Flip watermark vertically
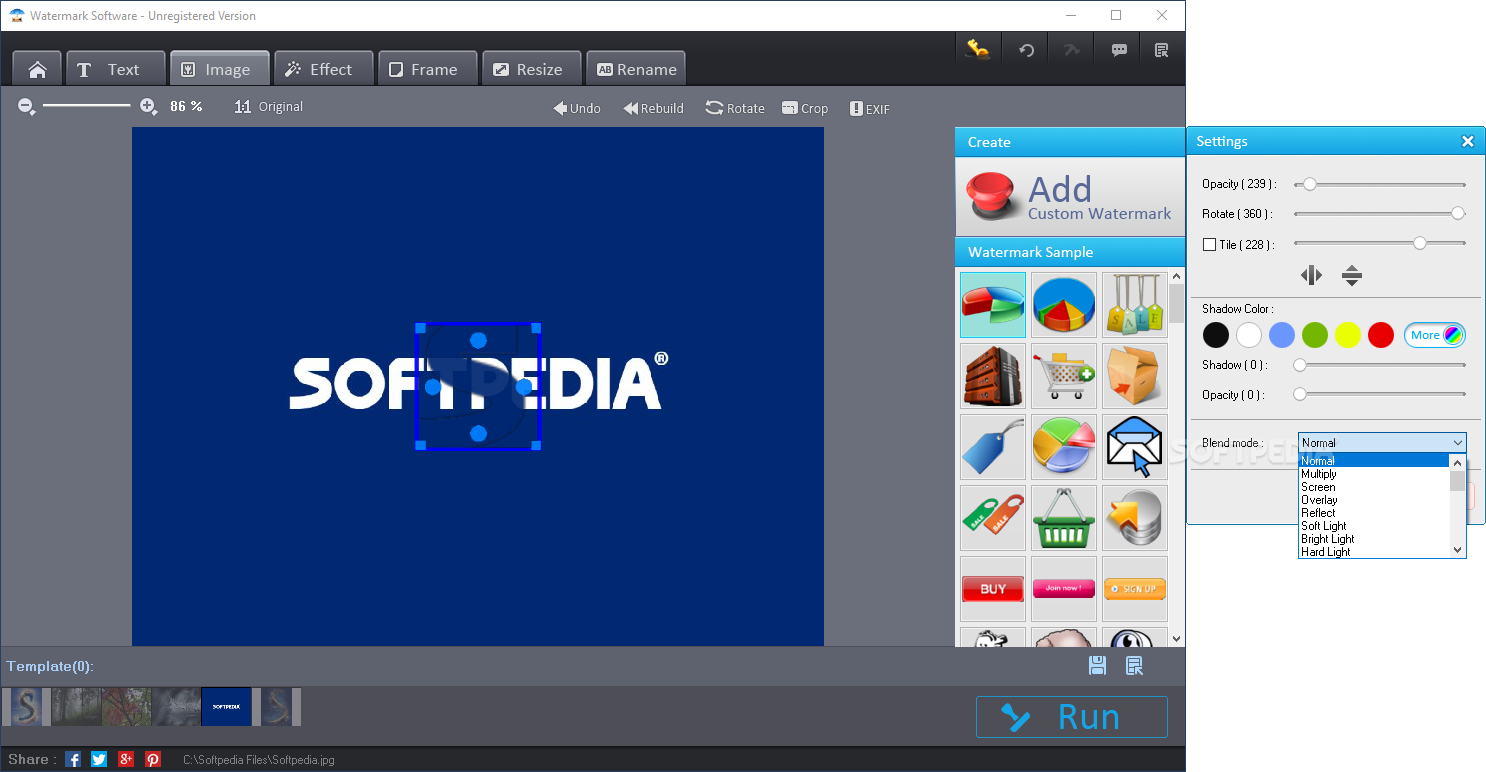The width and height of the screenshot is (1486, 772). (x=1352, y=275)
